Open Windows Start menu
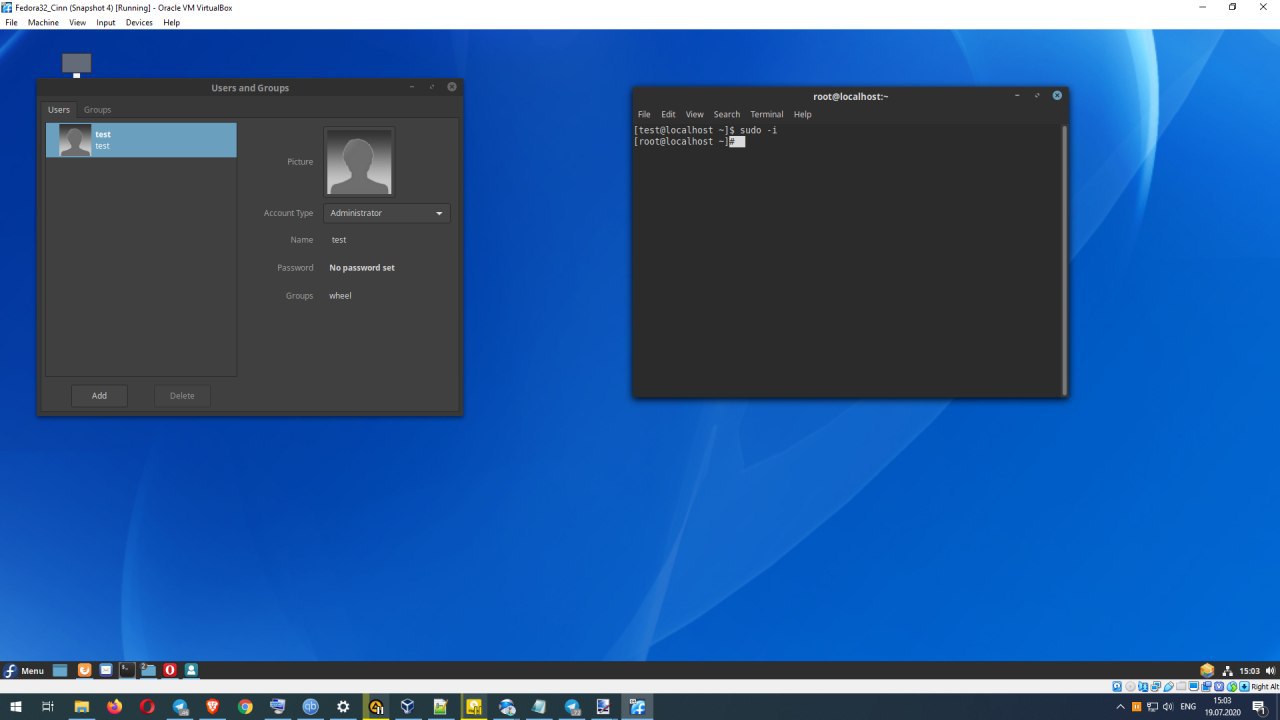 (x=16, y=706)
